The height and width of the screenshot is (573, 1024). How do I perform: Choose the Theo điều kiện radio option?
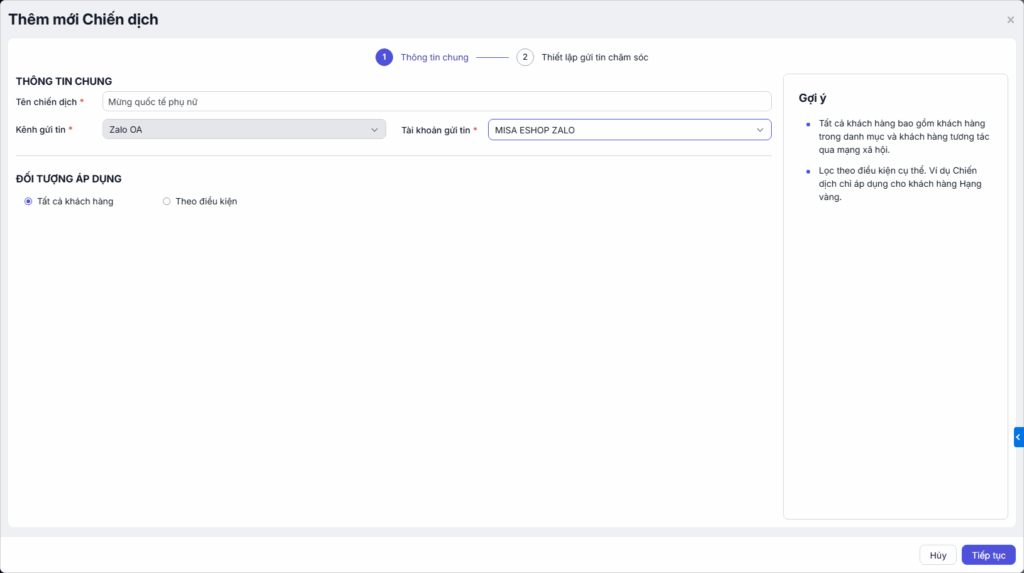pos(166,201)
